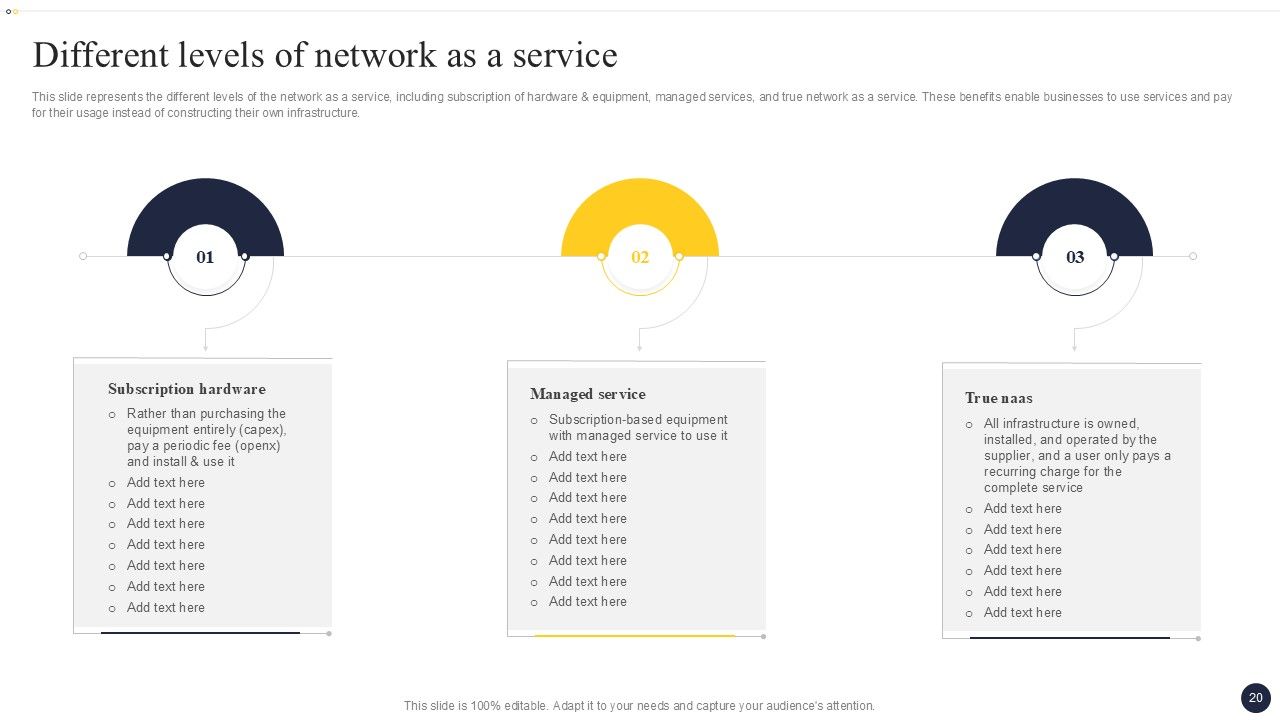The width and height of the screenshot is (1280, 720).
Task: Click the slide title "Different levels of network as a service"
Action: click(x=325, y=55)
